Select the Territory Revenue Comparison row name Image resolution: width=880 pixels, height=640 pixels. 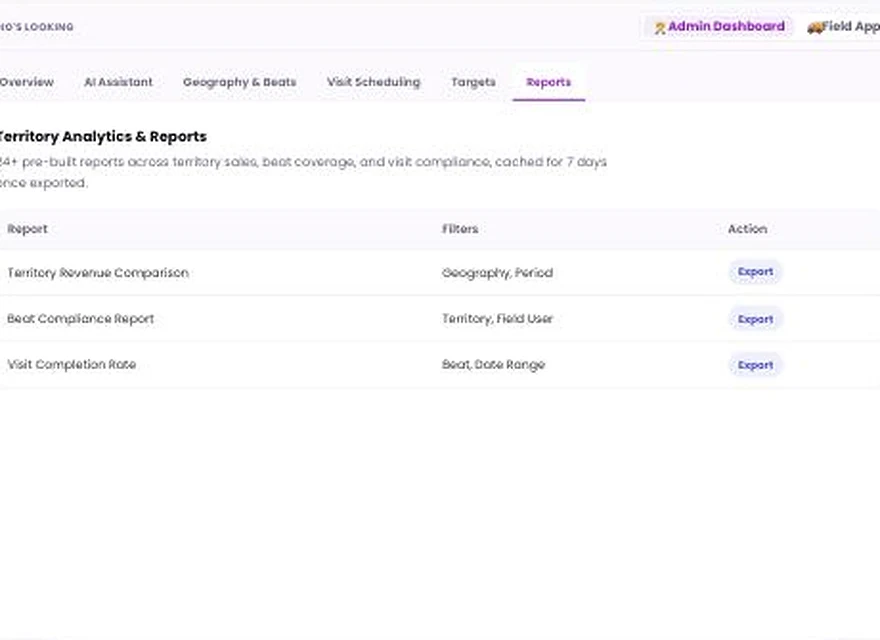tap(98, 273)
